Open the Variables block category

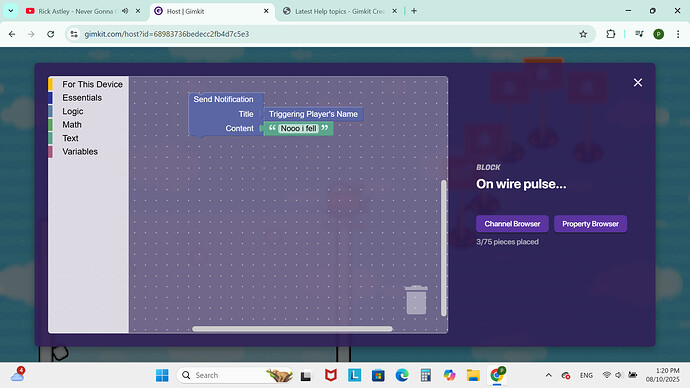pyautogui.click(x=80, y=151)
